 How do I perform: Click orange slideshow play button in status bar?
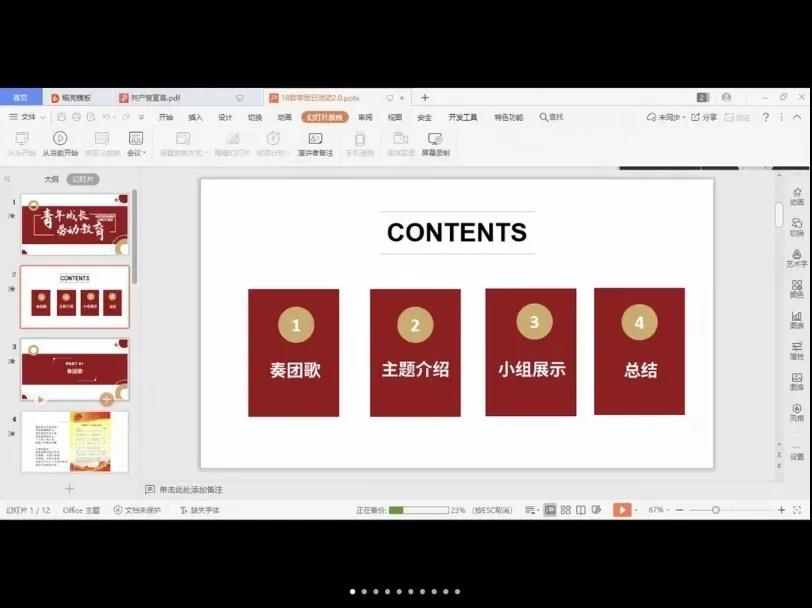622,510
